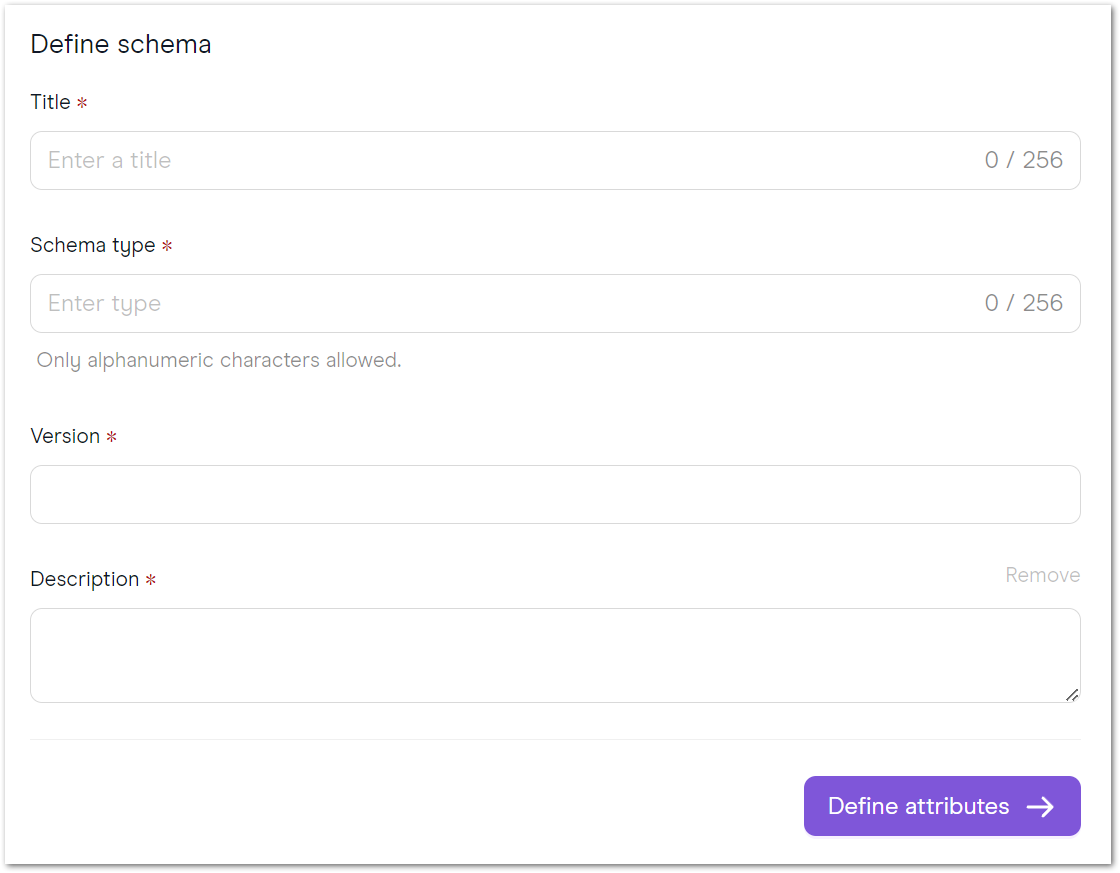Focus the 'Enter a title' input field
Screen dimensions: 1120x873
[x=555, y=161]
